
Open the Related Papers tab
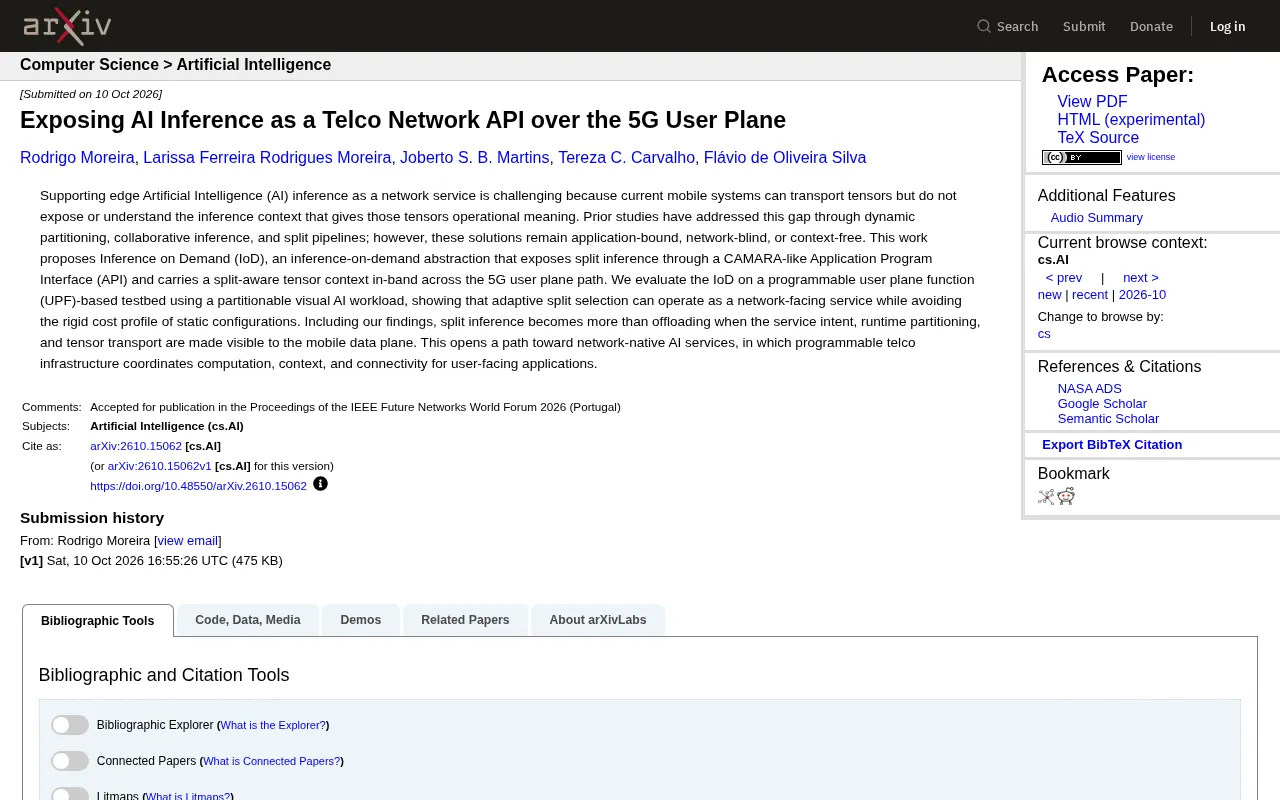(465, 620)
